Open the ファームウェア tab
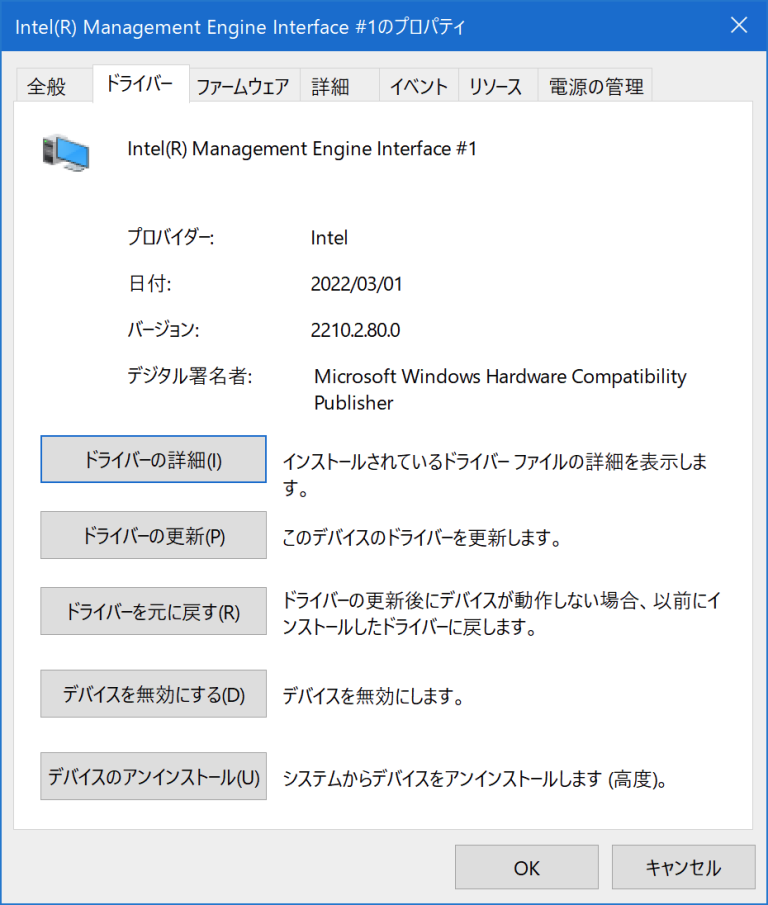This screenshot has width=768, height=905. pos(244,86)
